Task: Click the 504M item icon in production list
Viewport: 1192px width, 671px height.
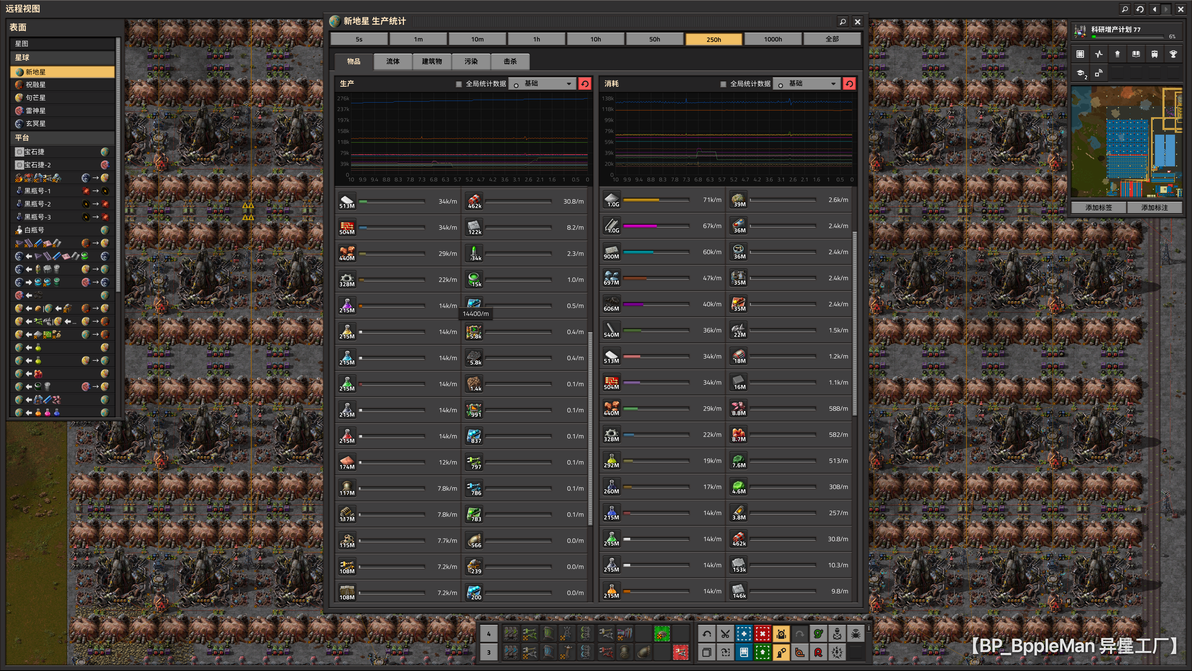Action: pyautogui.click(x=347, y=227)
